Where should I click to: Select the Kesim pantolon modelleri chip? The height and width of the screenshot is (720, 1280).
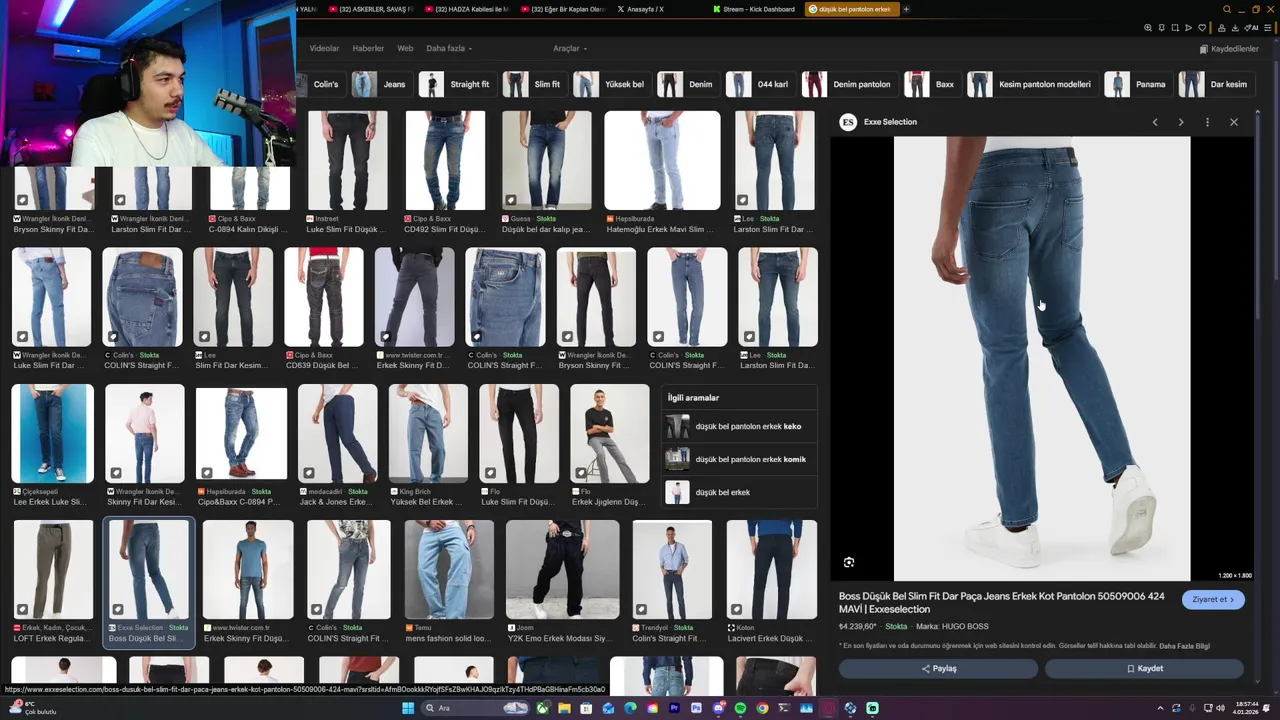click(x=1032, y=84)
